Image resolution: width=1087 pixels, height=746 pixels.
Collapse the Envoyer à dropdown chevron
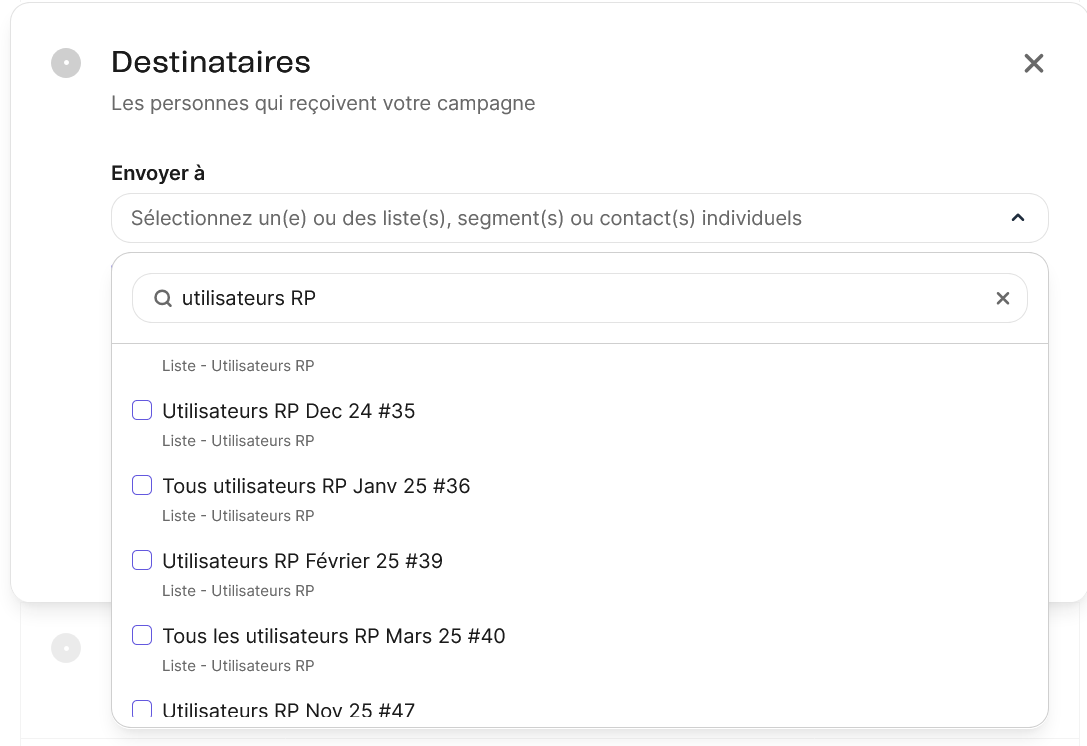tap(1018, 218)
